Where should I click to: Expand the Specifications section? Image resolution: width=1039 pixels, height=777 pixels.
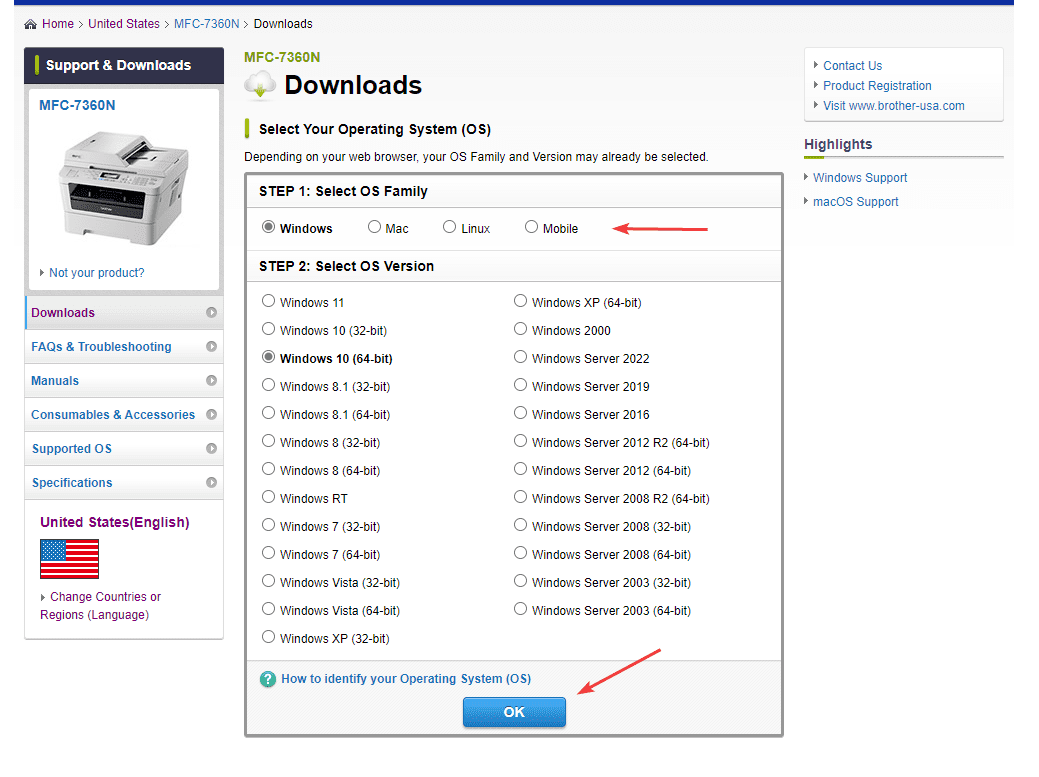pos(71,483)
